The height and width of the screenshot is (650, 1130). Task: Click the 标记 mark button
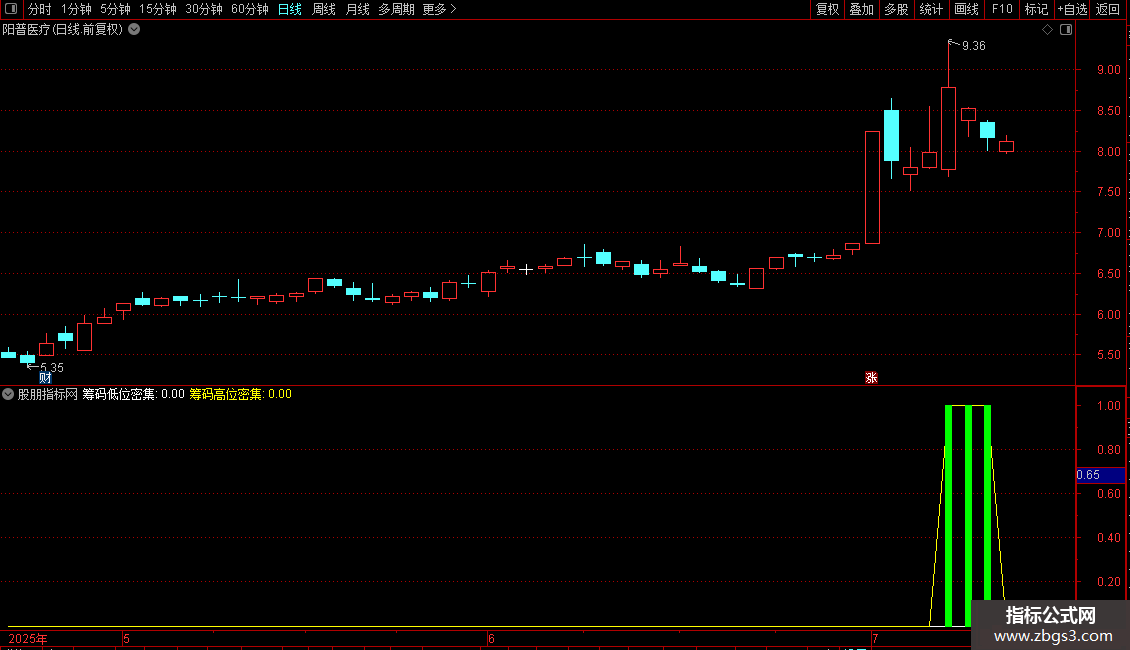click(x=1036, y=9)
